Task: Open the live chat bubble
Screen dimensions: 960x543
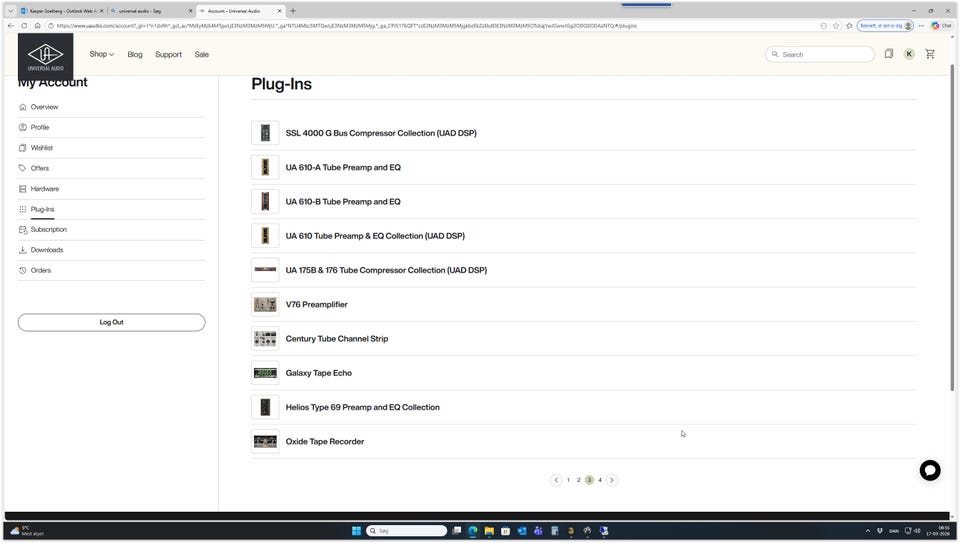Action: 929,470
